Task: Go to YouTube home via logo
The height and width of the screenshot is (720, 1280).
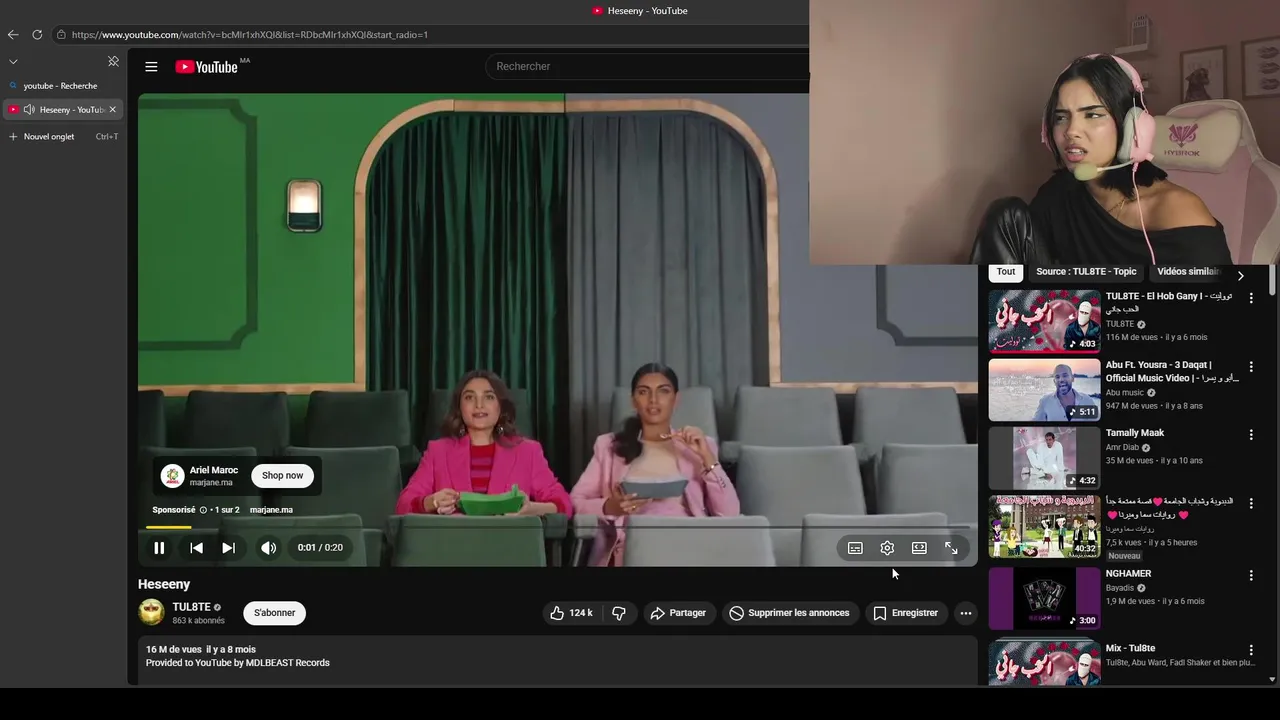Action: [207, 67]
